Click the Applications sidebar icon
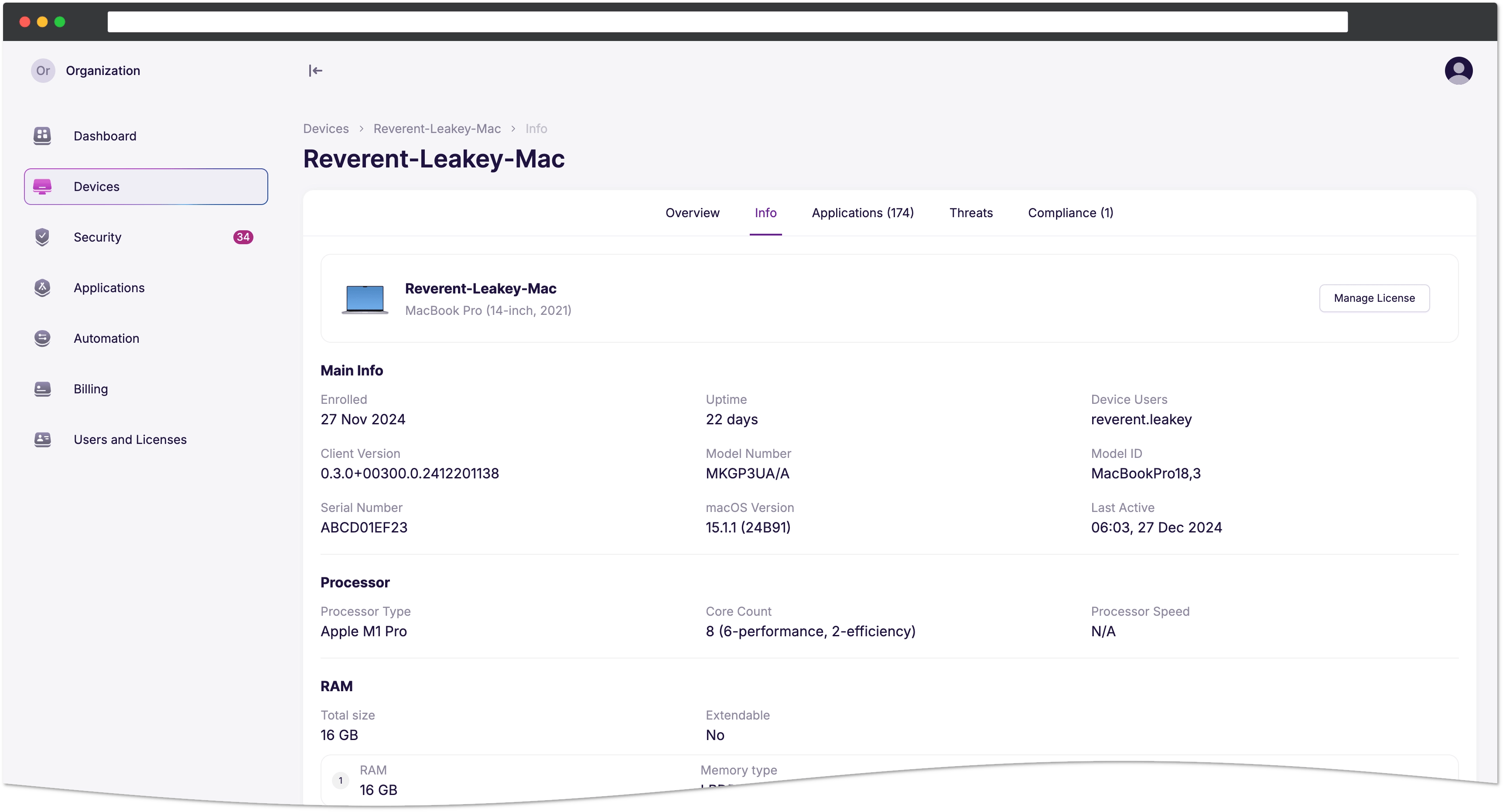The height and width of the screenshot is (812, 1503). (42, 287)
